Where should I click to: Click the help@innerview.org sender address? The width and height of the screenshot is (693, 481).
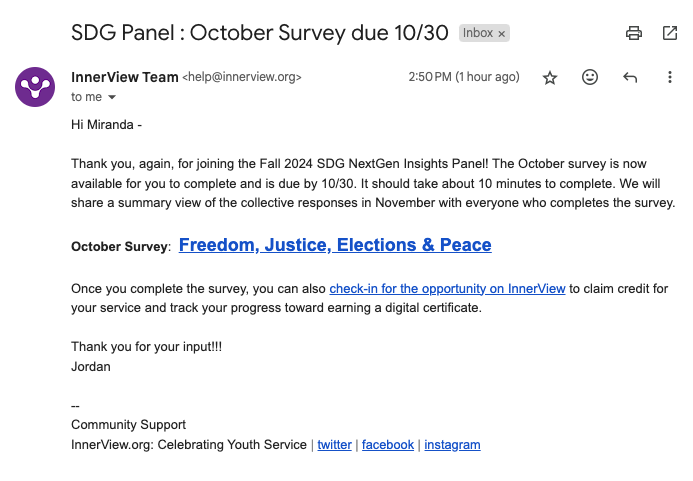(x=241, y=77)
